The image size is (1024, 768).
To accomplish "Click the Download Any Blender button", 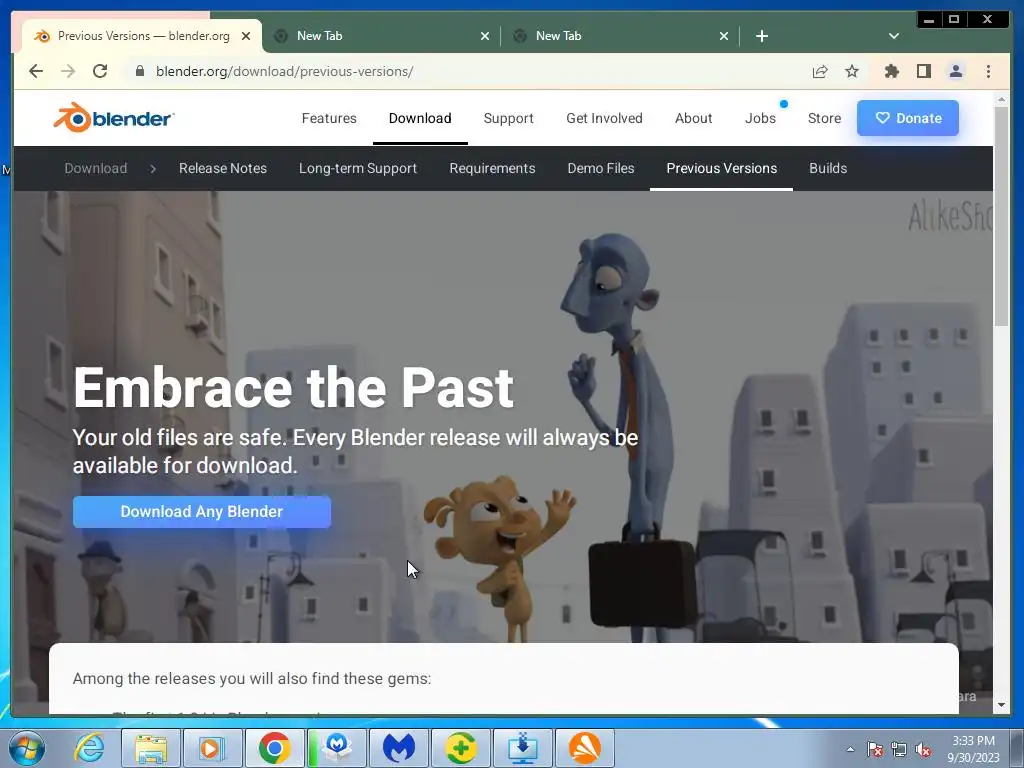I will (202, 512).
